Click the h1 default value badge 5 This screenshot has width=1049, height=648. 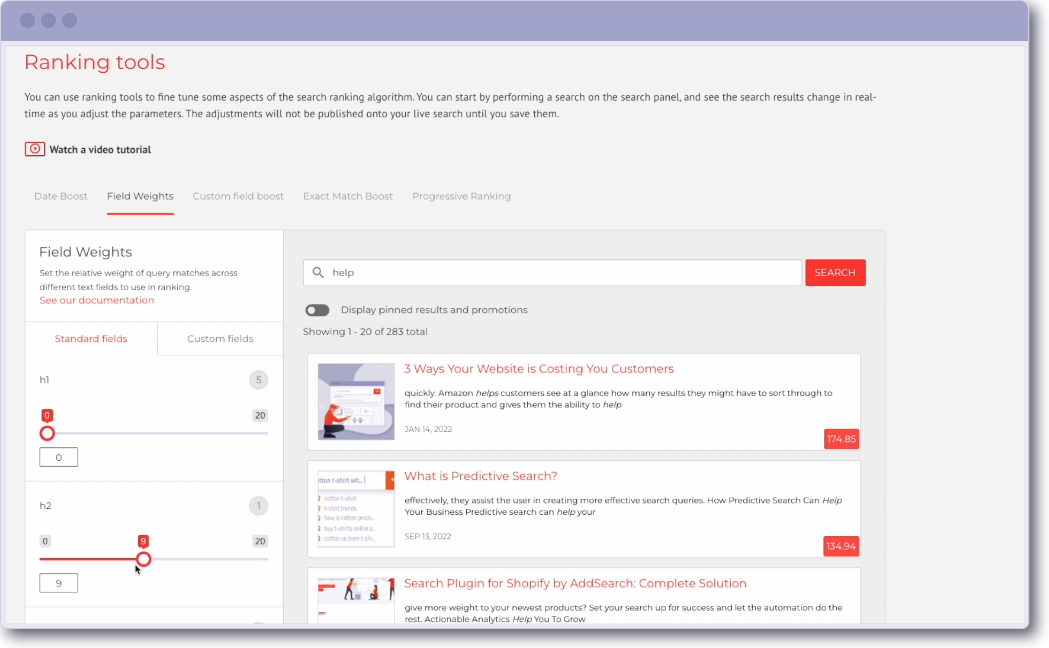pyautogui.click(x=258, y=380)
